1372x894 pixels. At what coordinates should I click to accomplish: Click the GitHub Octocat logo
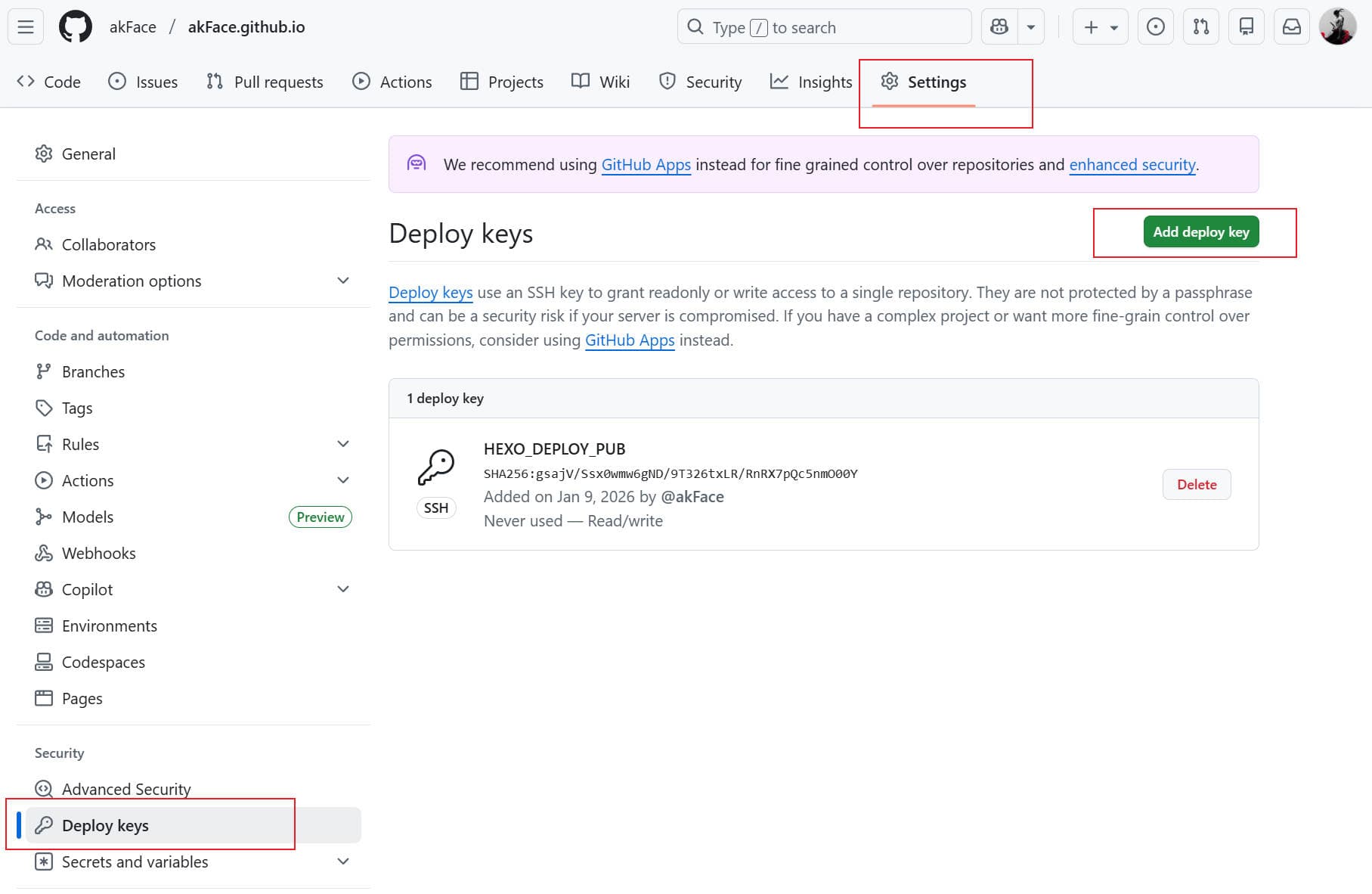76,27
